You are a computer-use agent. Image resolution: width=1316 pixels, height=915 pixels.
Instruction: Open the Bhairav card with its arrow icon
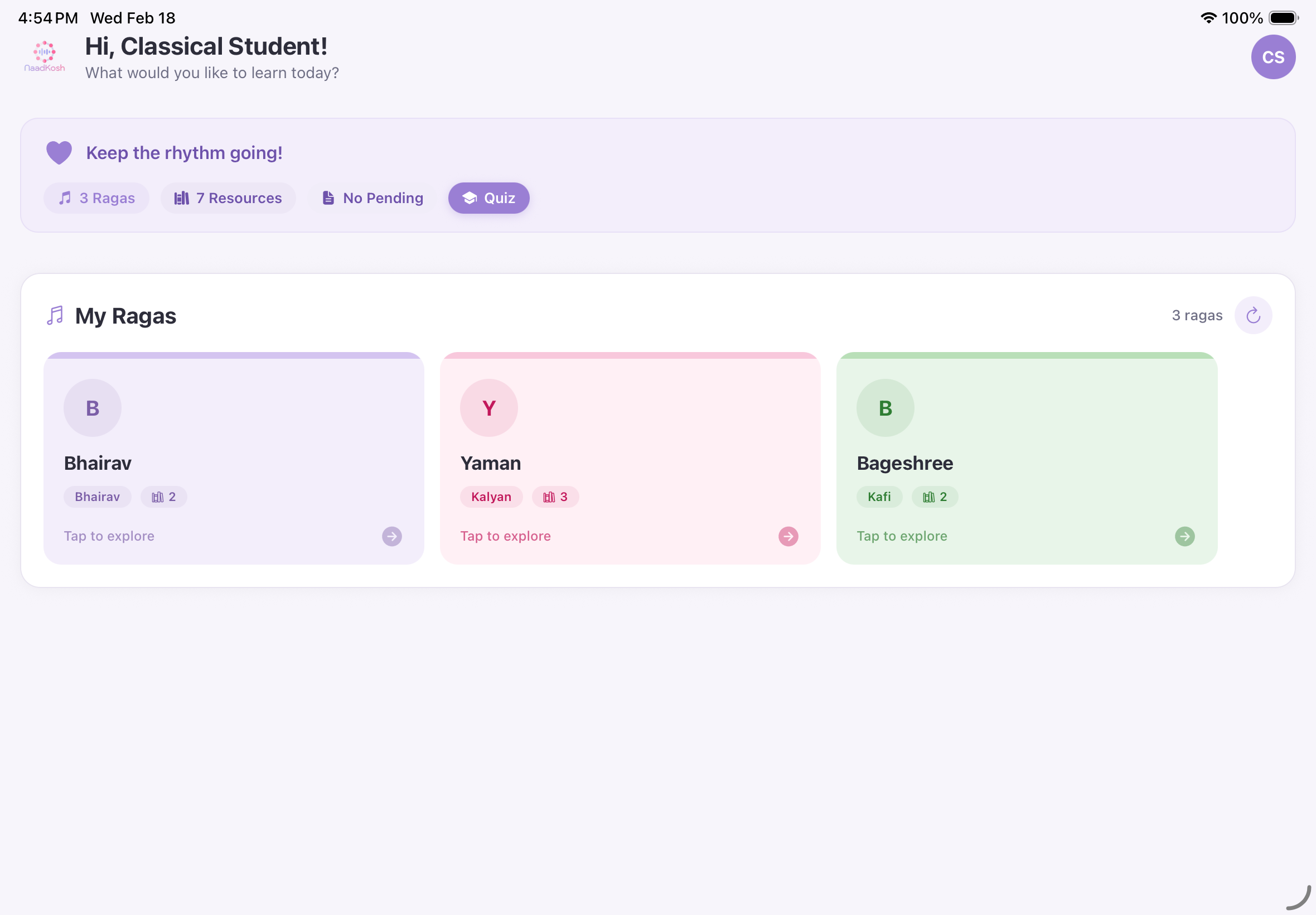[x=391, y=536]
